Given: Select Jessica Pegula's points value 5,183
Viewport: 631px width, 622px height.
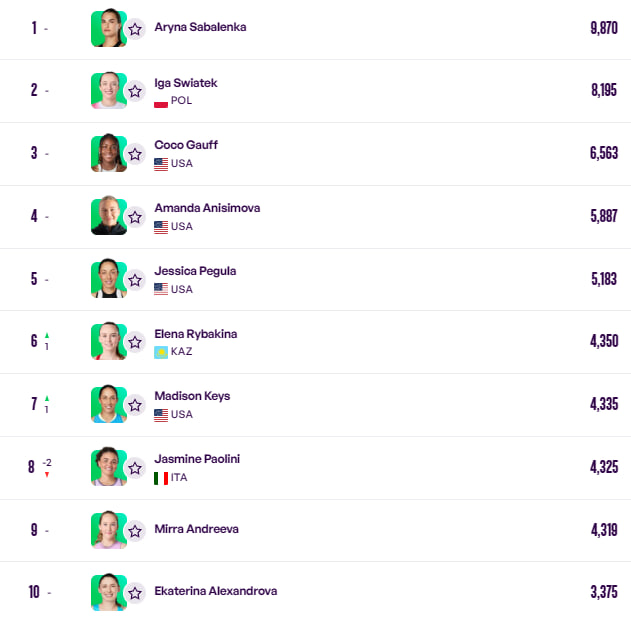Looking at the screenshot, I should point(604,279).
